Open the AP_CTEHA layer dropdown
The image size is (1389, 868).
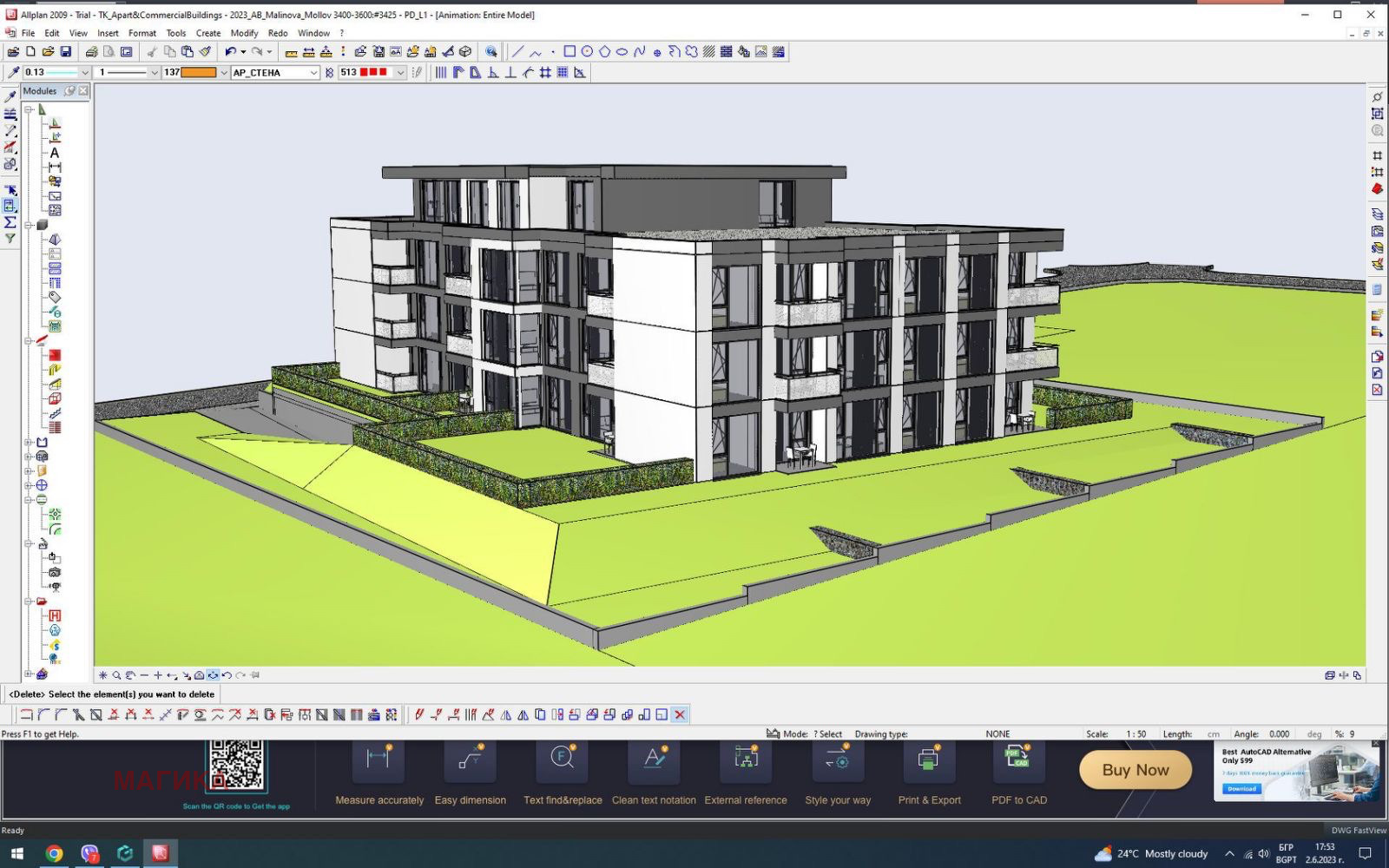click(x=313, y=73)
